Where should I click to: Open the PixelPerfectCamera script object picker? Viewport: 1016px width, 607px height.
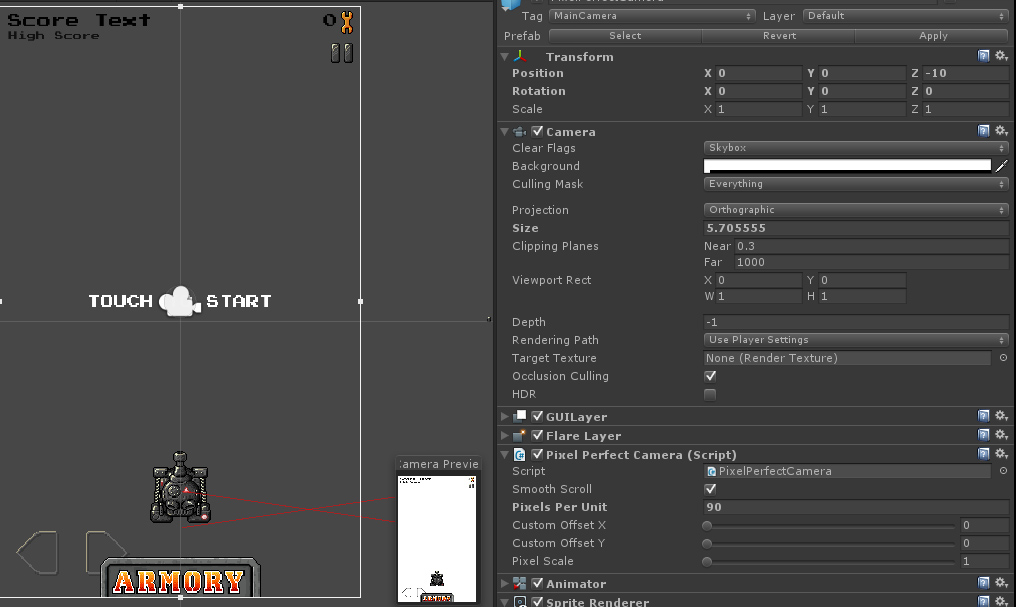[1005, 471]
